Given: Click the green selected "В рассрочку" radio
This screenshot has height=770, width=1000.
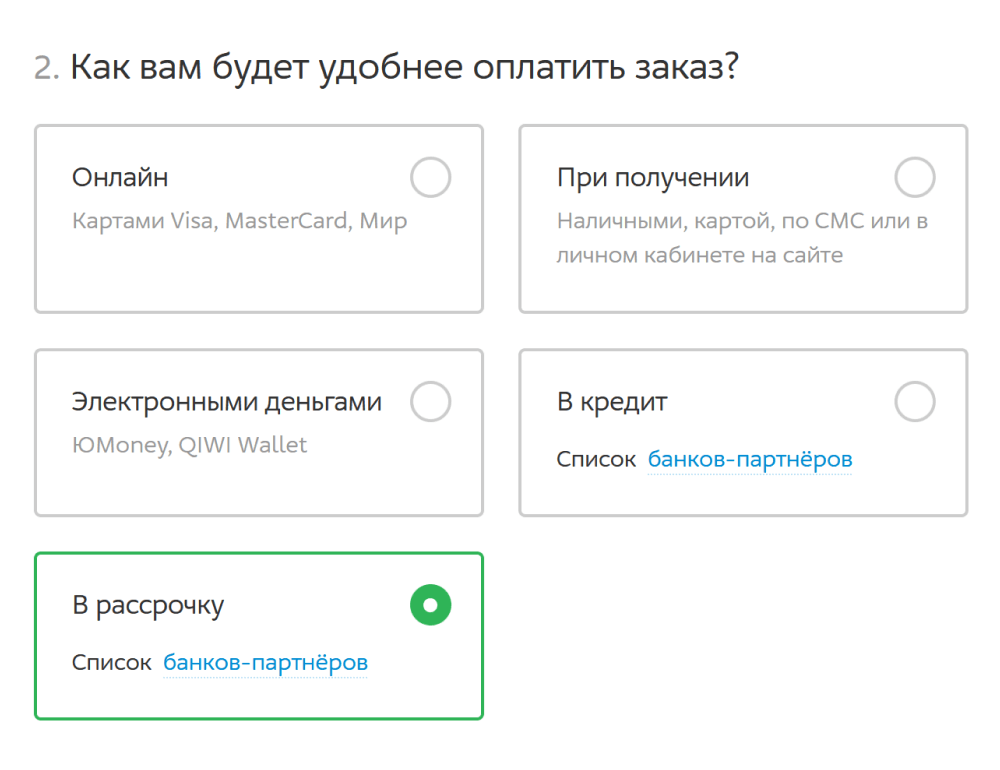Looking at the screenshot, I should 430,605.
